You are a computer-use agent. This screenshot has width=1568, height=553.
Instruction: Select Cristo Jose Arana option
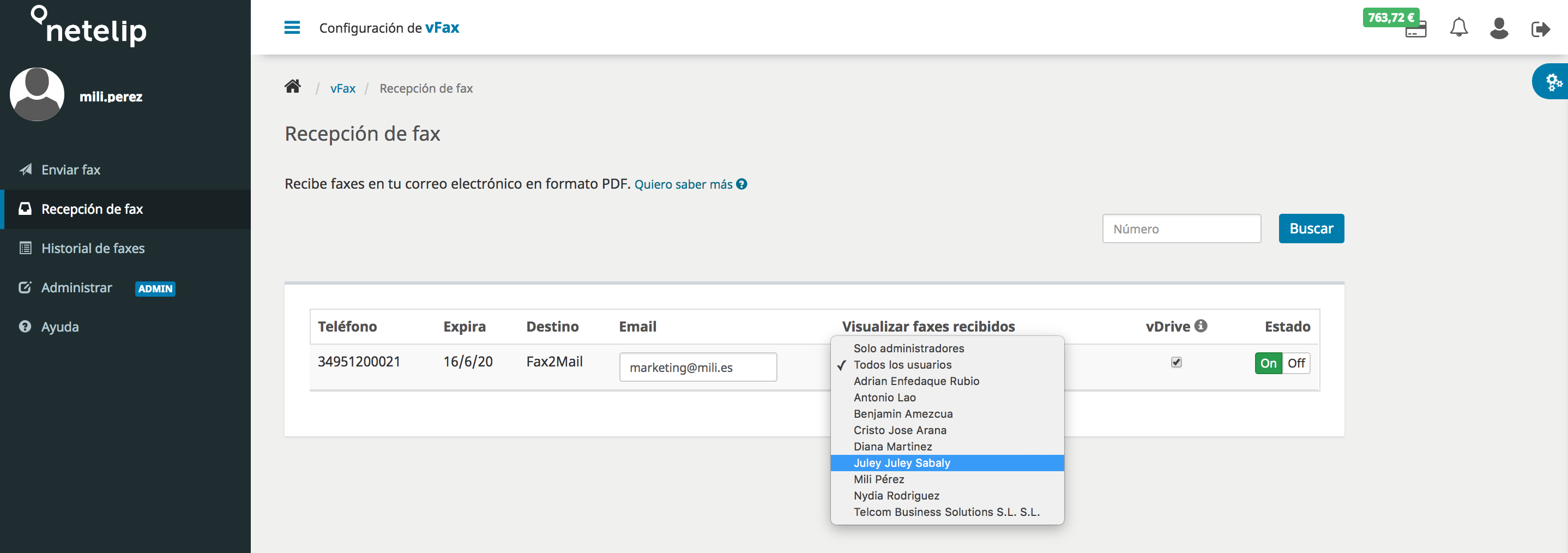[x=947, y=430]
